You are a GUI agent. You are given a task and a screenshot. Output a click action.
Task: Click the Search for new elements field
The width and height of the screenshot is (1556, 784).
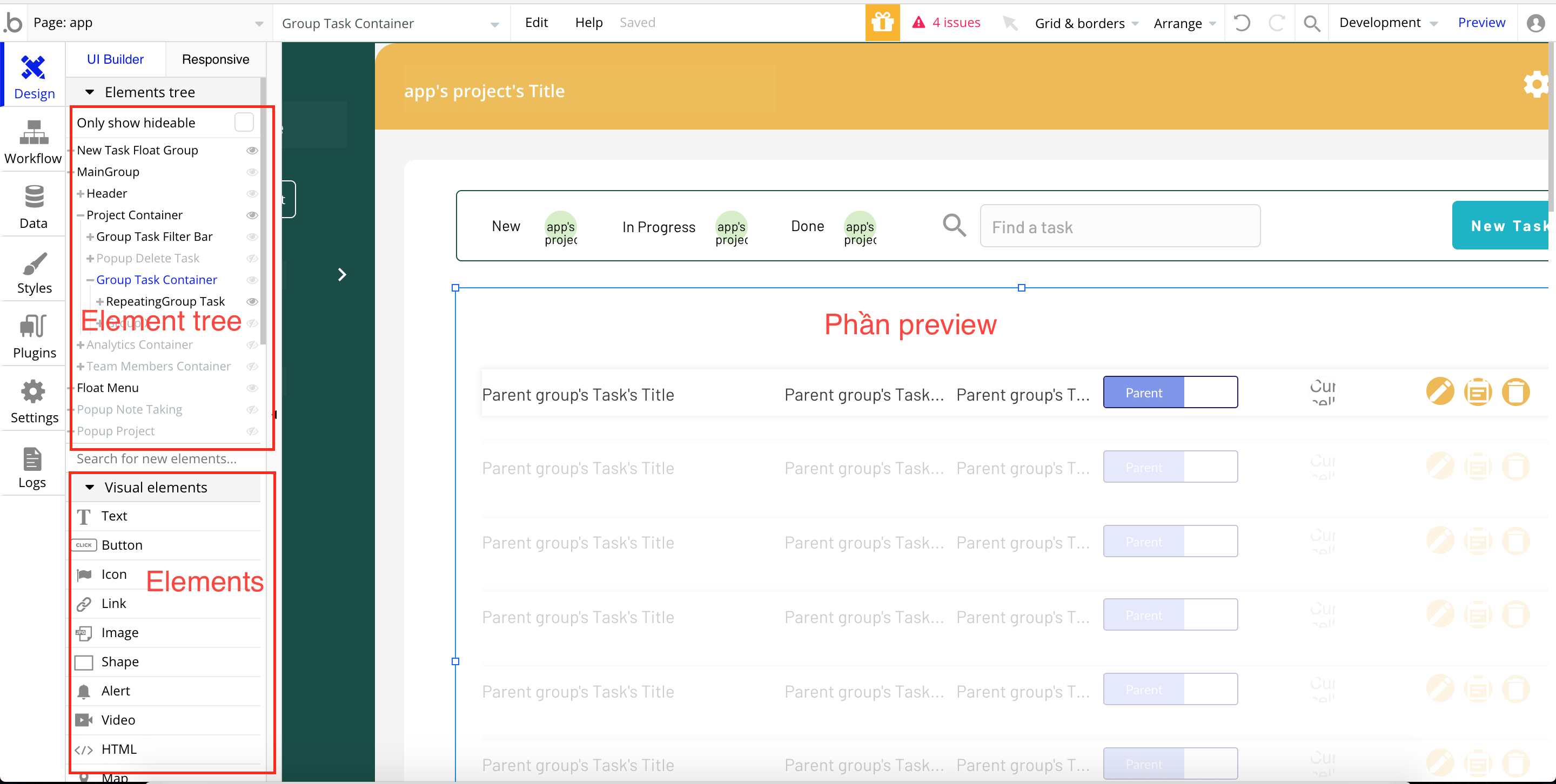click(157, 459)
